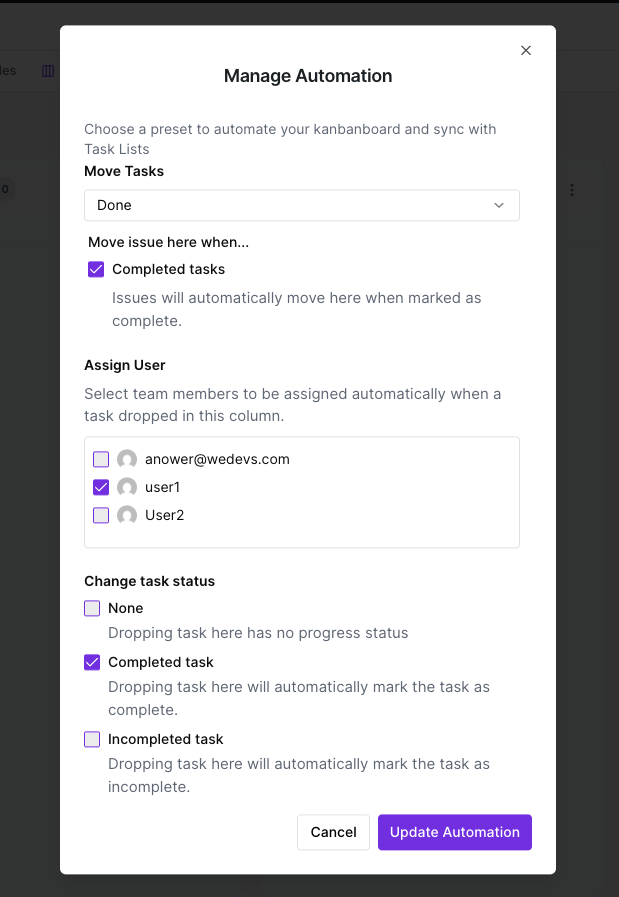
Task: Click the user1 name in the list
Action: (x=162, y=488)
